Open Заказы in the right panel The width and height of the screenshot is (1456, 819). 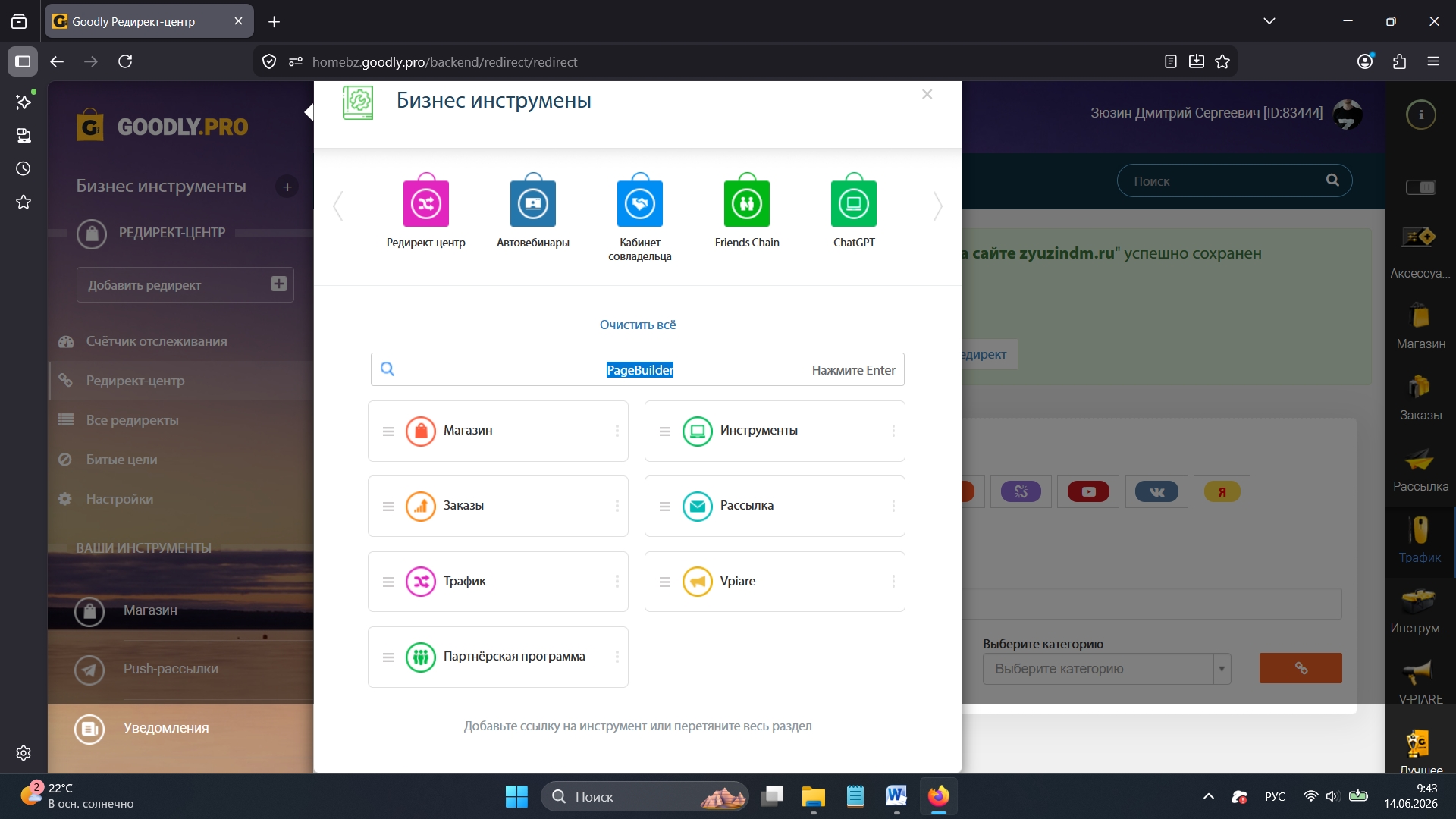point(1420,396)
